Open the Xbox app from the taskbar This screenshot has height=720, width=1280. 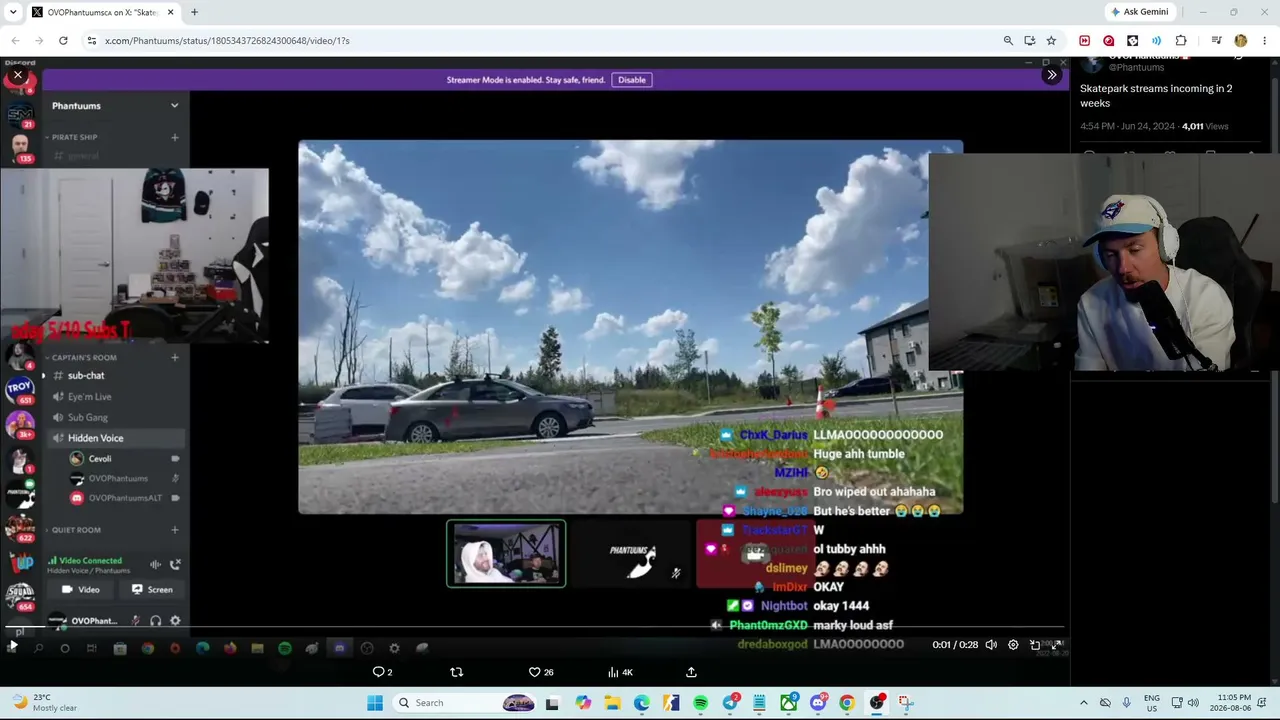tap(789, 703)
